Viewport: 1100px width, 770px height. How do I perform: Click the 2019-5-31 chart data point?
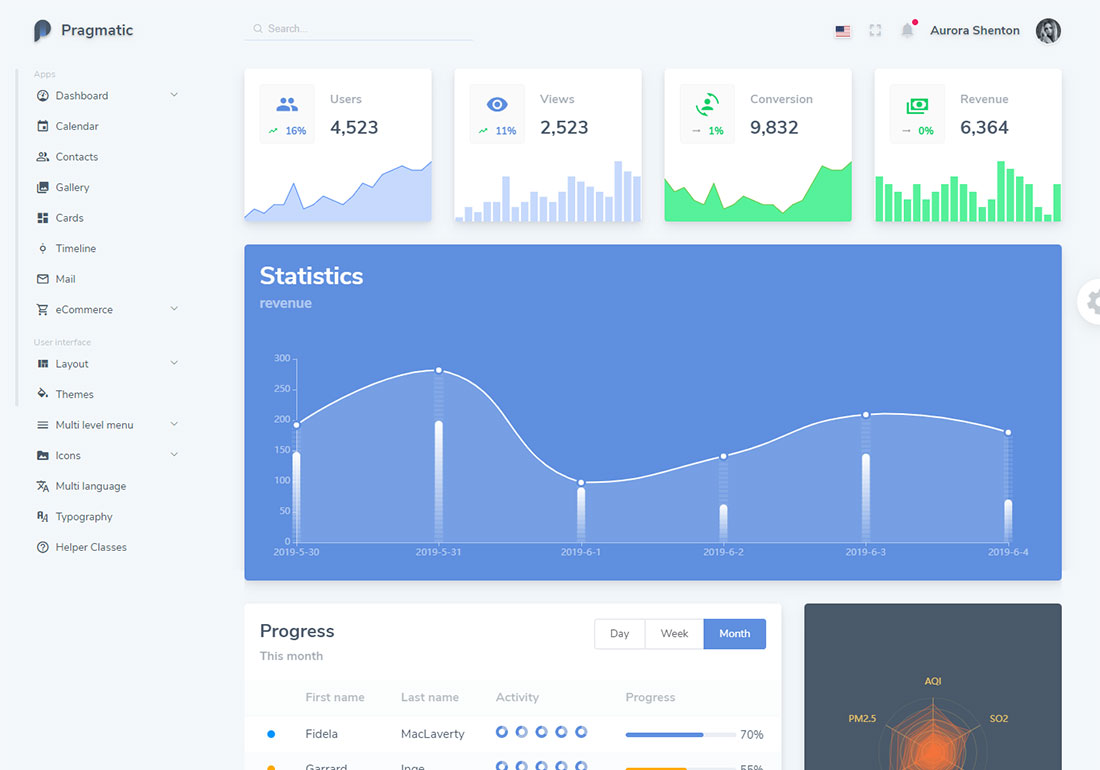click(x=438, y=370)
